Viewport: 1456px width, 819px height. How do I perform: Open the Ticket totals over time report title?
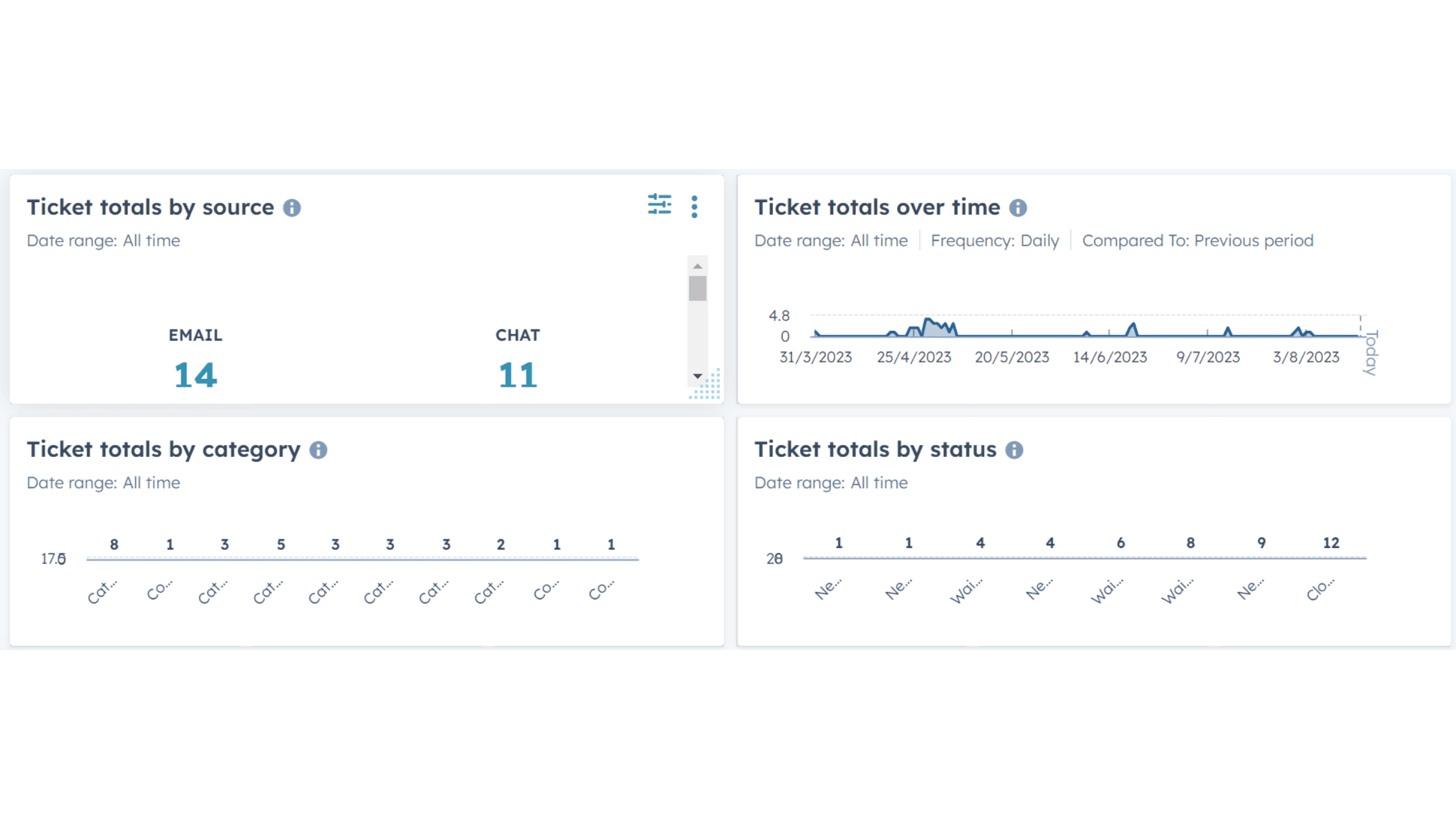pyautogui.click(x=877, y=207)
